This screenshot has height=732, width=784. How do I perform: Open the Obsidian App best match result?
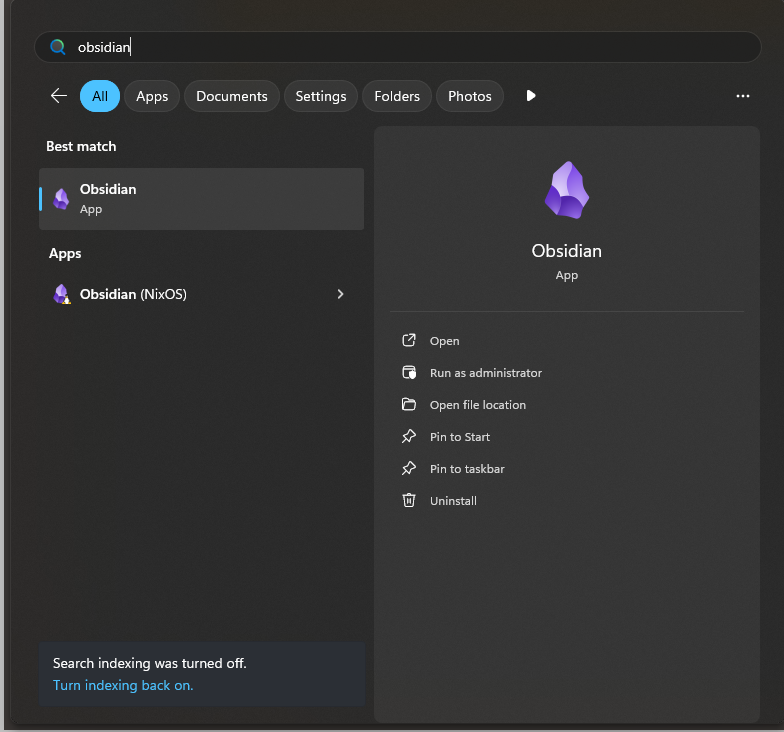click(x=202, y=199)
